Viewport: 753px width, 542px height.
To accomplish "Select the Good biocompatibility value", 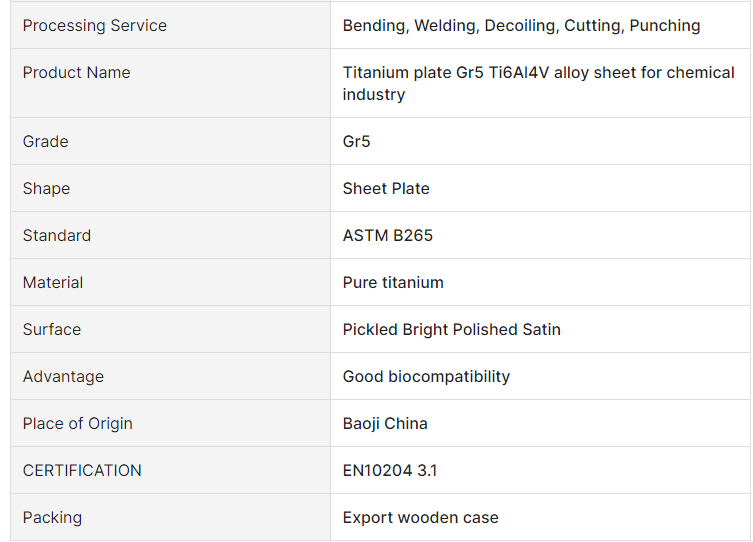I will pyautogui.click(x=426, y=376).
